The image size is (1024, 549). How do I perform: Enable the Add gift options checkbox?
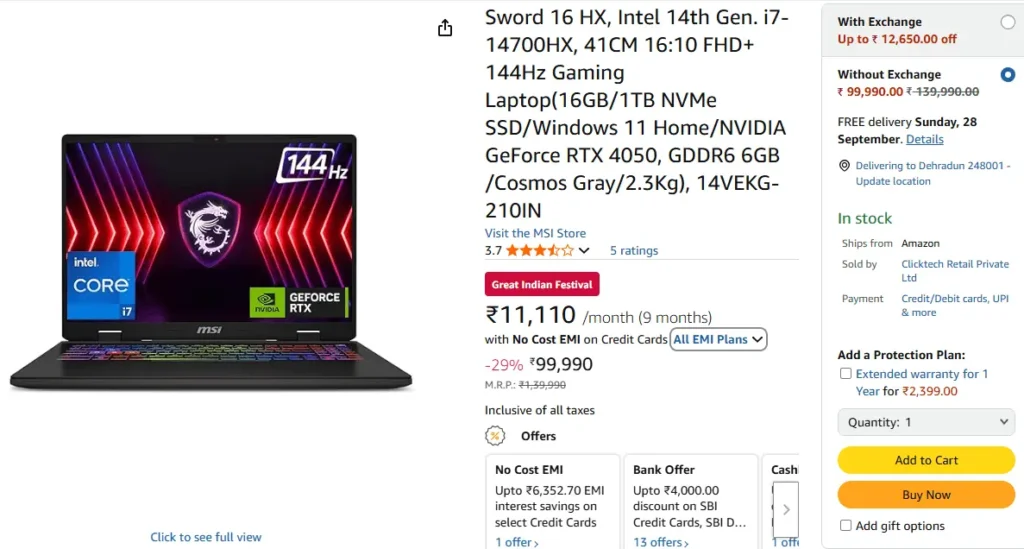(846, 526)
